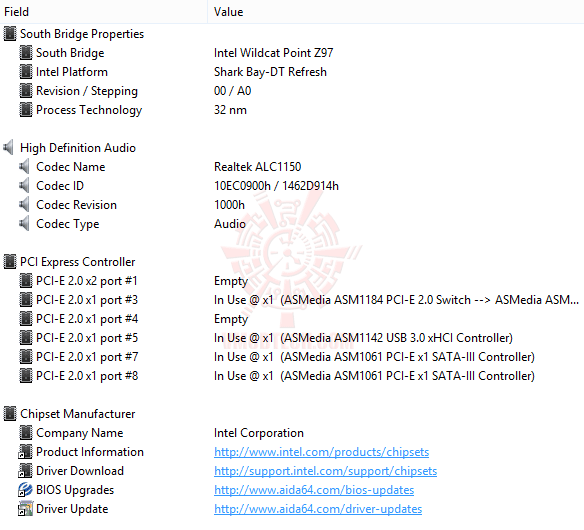Image resolution: width=584 pixels, height=530 pixels.
Task: Click the value 1000h
Action: 229,205
